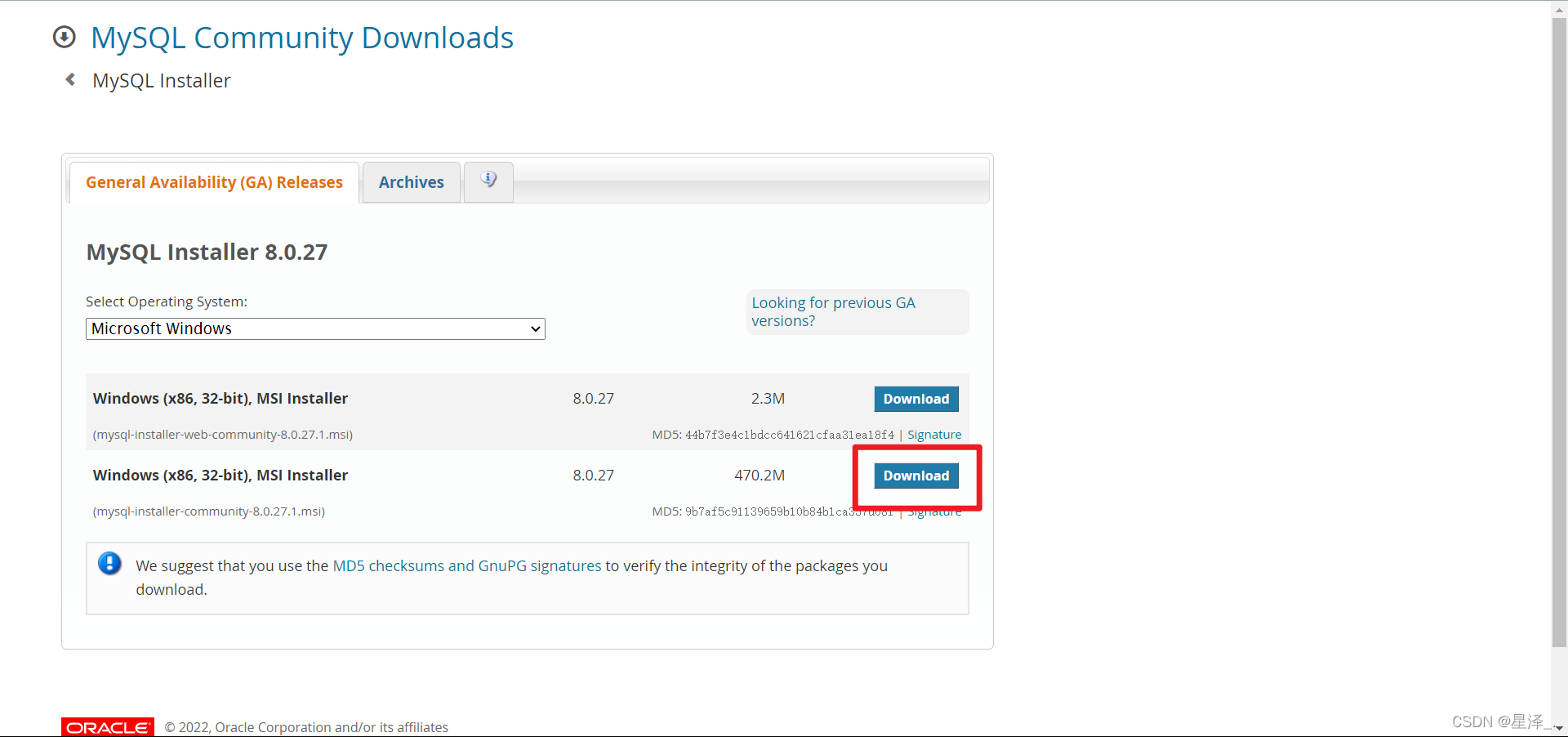Open Signature link for web-community installer
The height and width of the screenshot is (737, 1568).
(x=934, y=435)
